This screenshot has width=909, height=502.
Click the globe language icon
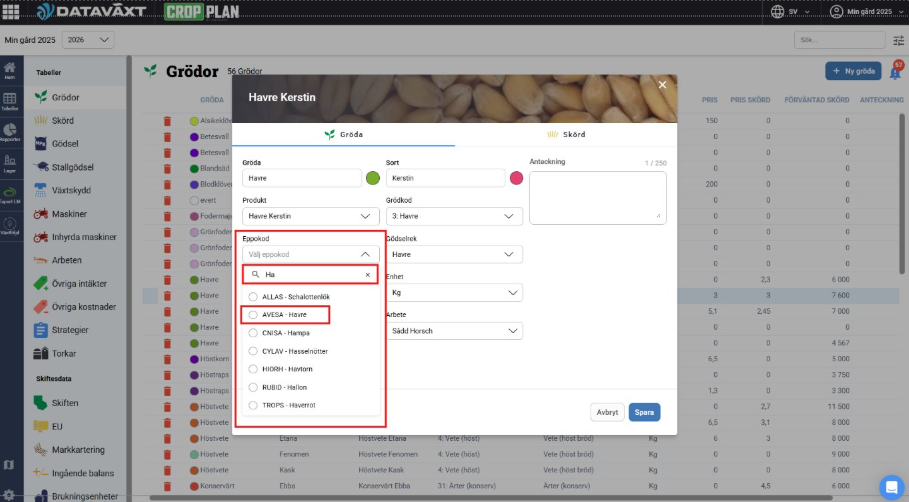coord(779,11)
